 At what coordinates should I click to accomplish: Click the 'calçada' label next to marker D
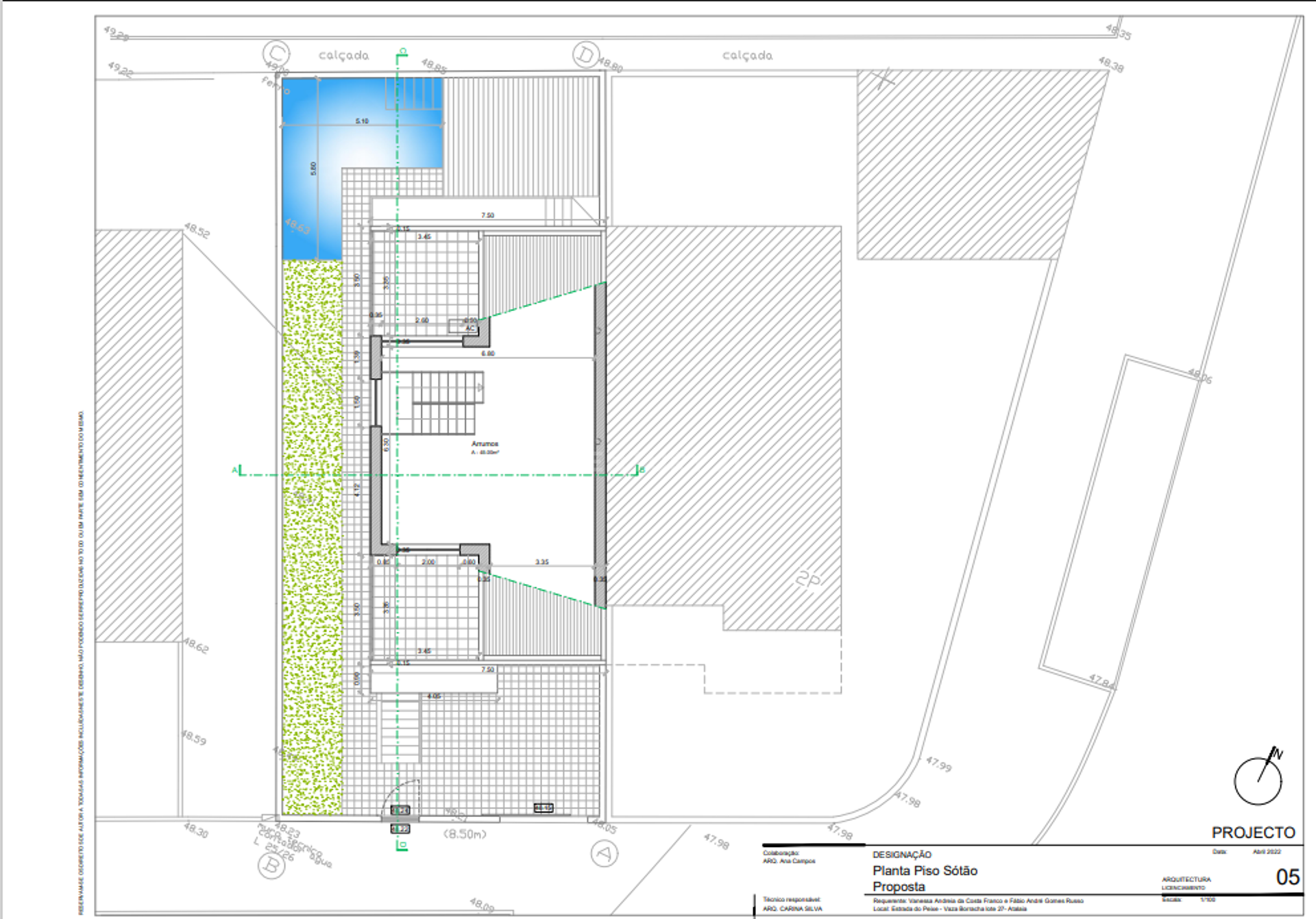pyautogui.click(x=747, y=56)
